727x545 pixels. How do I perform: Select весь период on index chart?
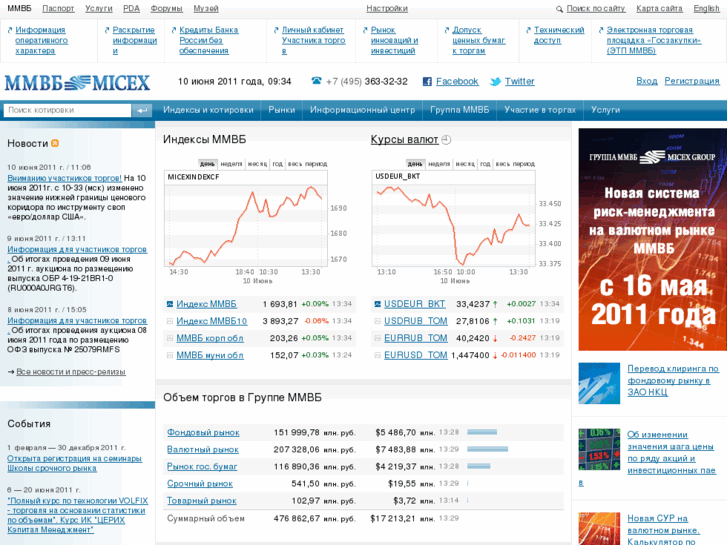click(x=307, y=164)
